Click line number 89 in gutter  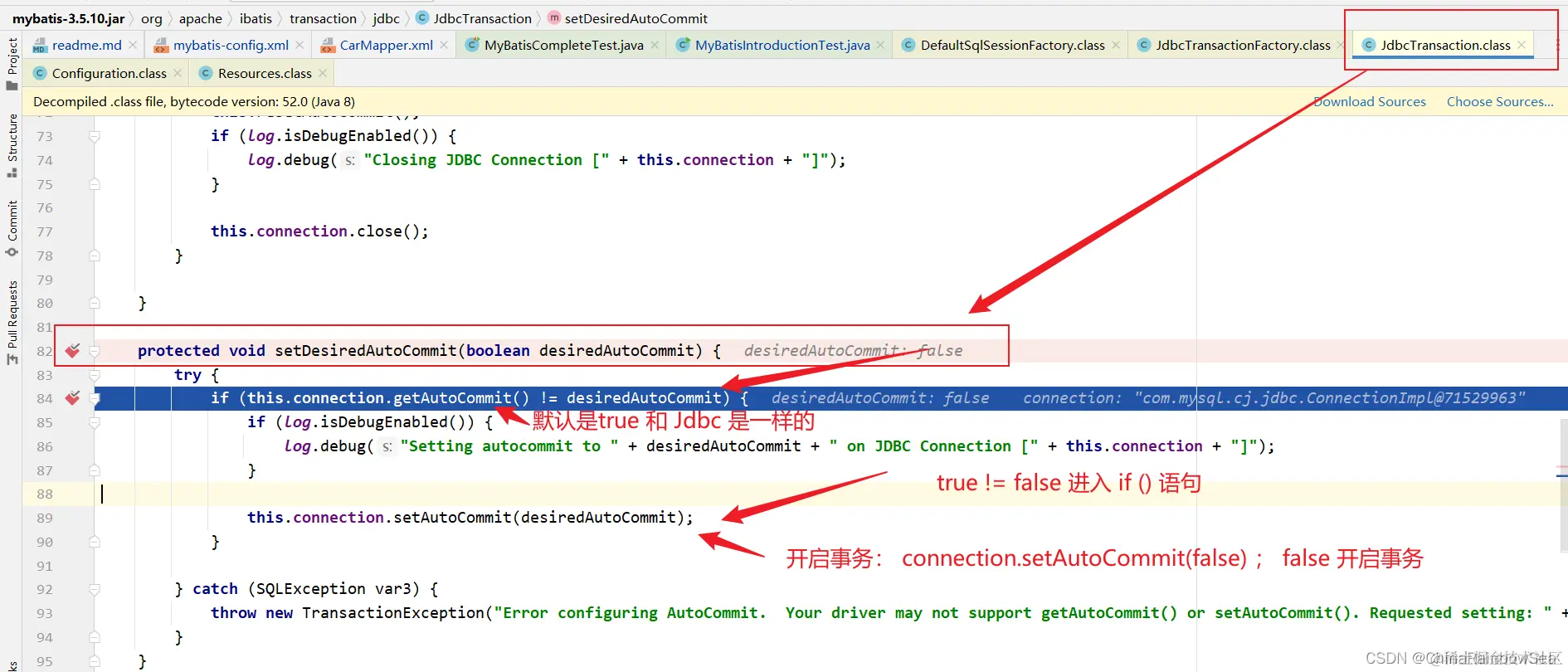click(45, 518)
